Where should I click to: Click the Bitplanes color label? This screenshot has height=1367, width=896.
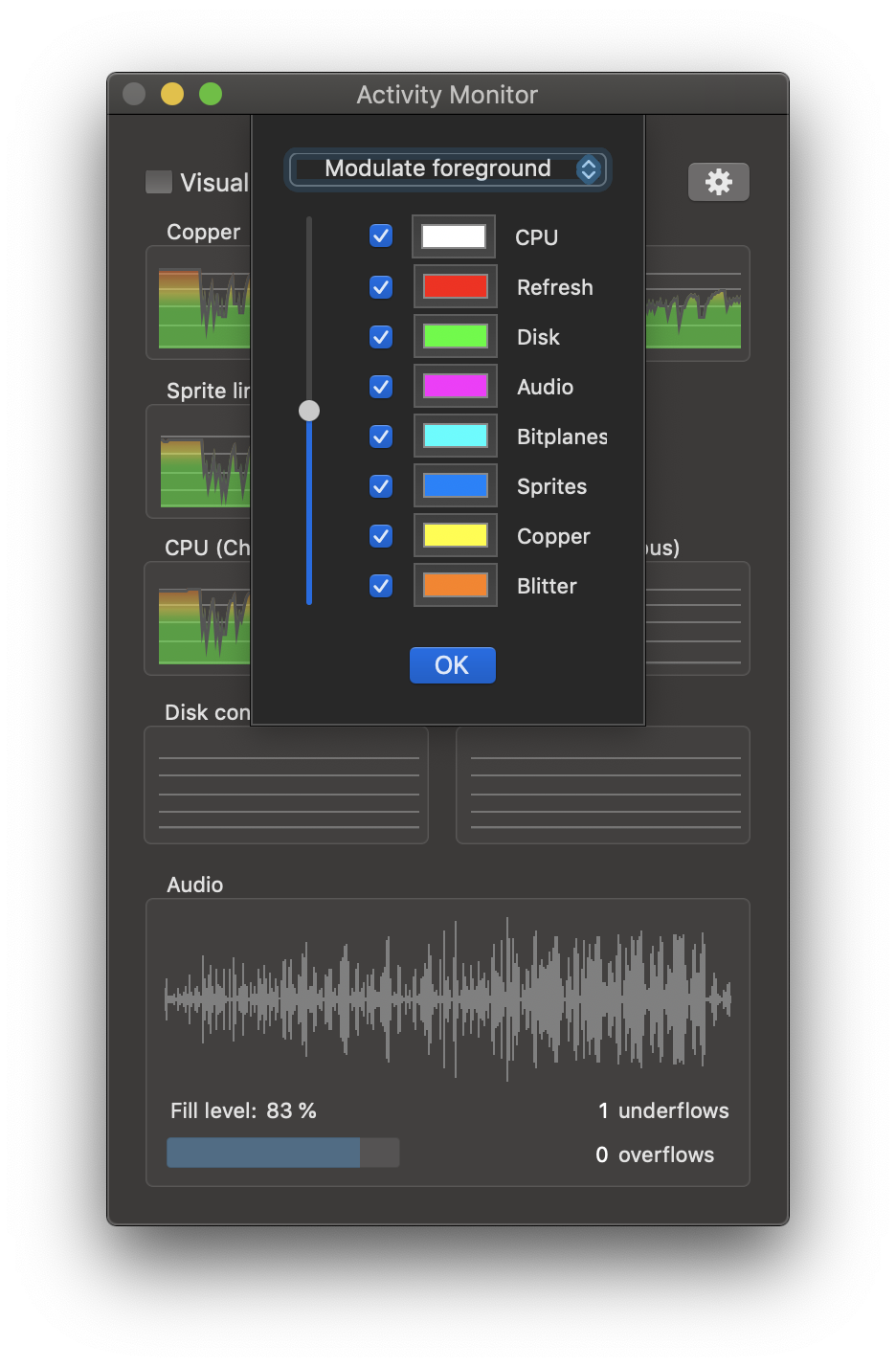[562, 437]
